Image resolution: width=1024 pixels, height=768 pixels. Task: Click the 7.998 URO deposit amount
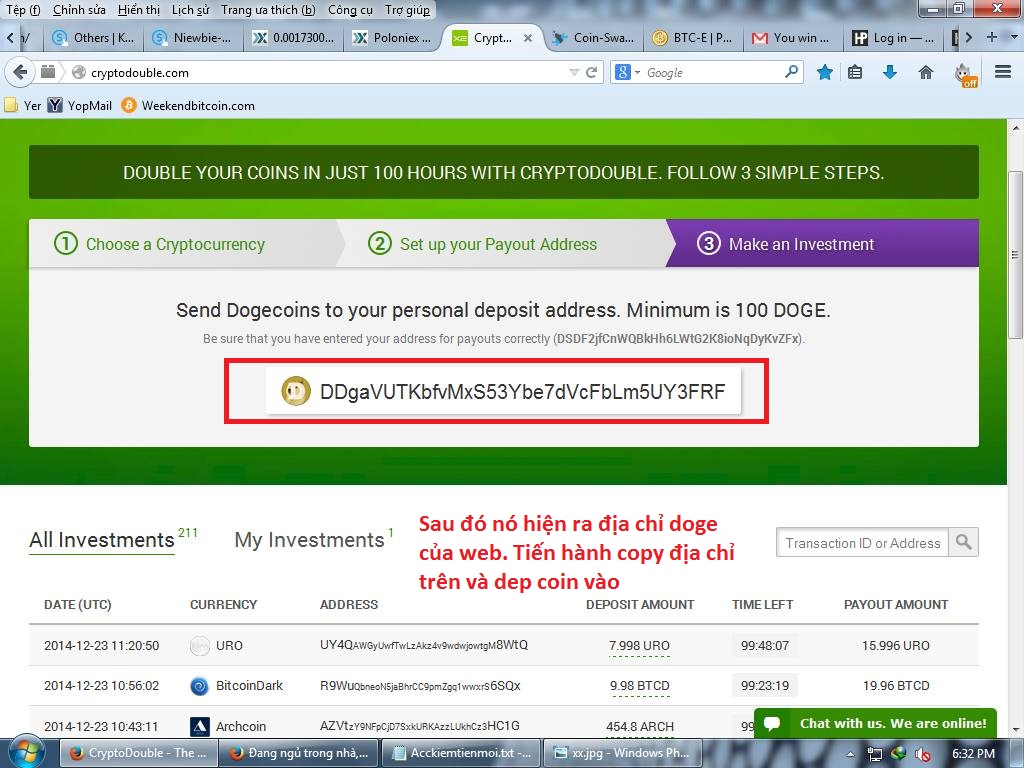(x=639, y=645)
